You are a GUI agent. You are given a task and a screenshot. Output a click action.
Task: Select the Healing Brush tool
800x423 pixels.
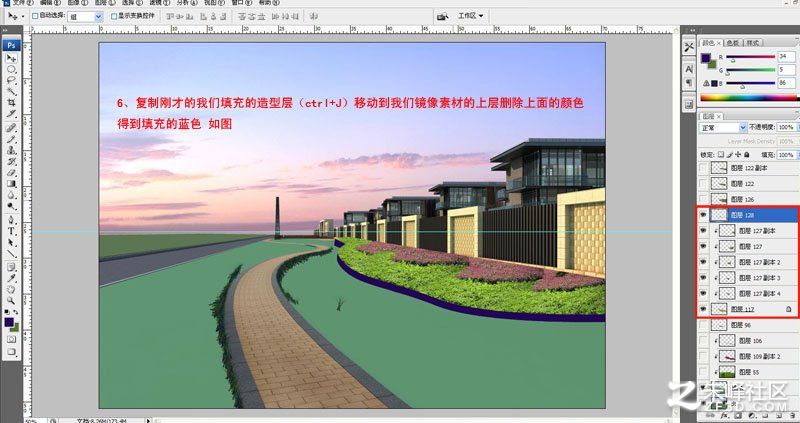pos(11,128)
